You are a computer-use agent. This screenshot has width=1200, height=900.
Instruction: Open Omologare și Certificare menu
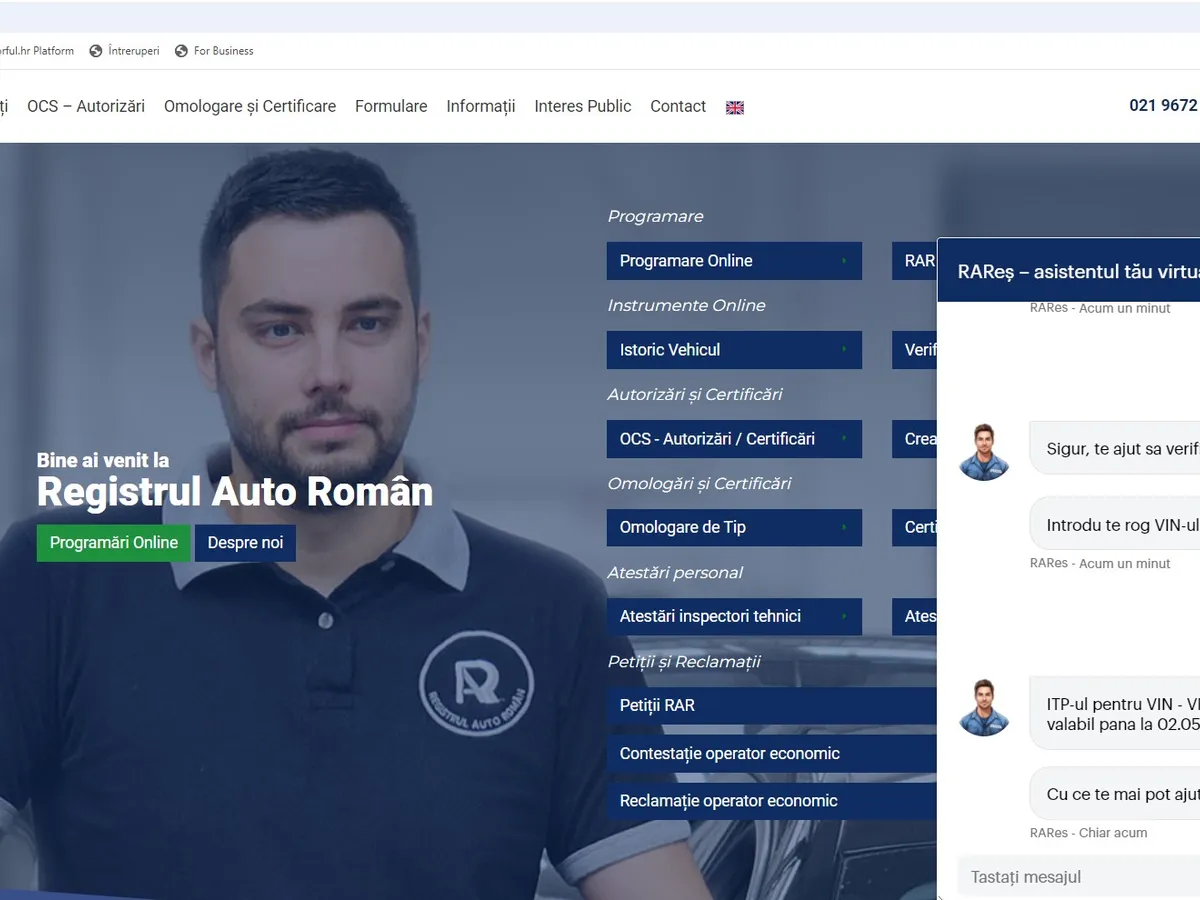click(x=250, y=106)
